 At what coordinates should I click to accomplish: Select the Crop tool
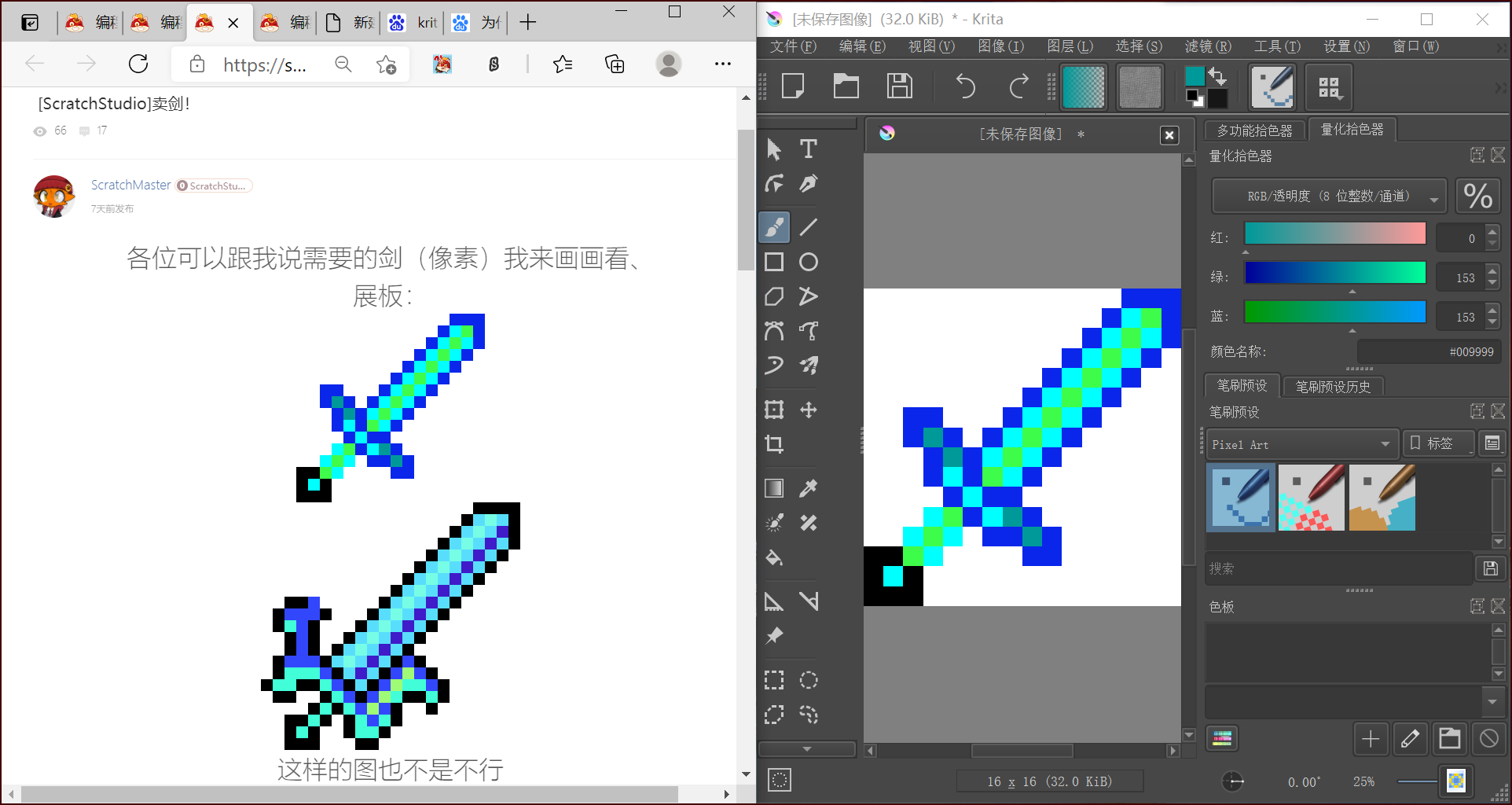[774, 444]
